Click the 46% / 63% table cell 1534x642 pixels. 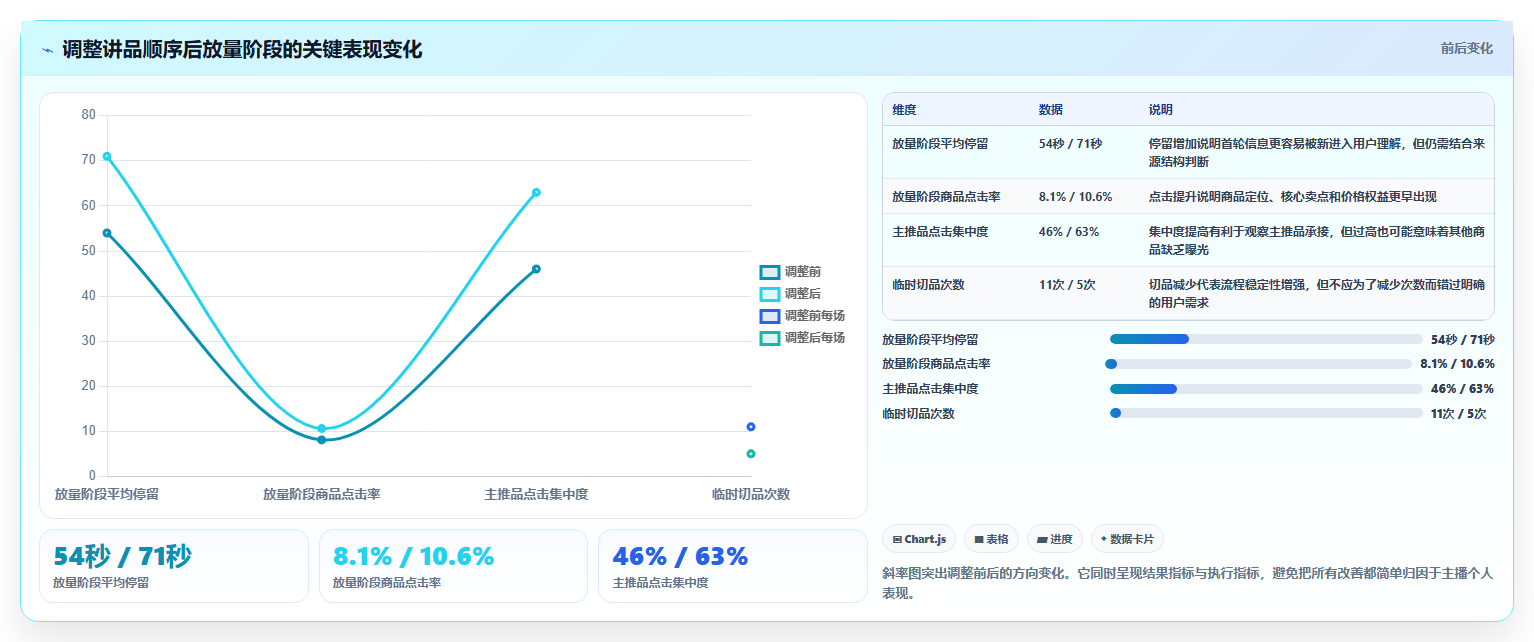(x=1069, y=232)
